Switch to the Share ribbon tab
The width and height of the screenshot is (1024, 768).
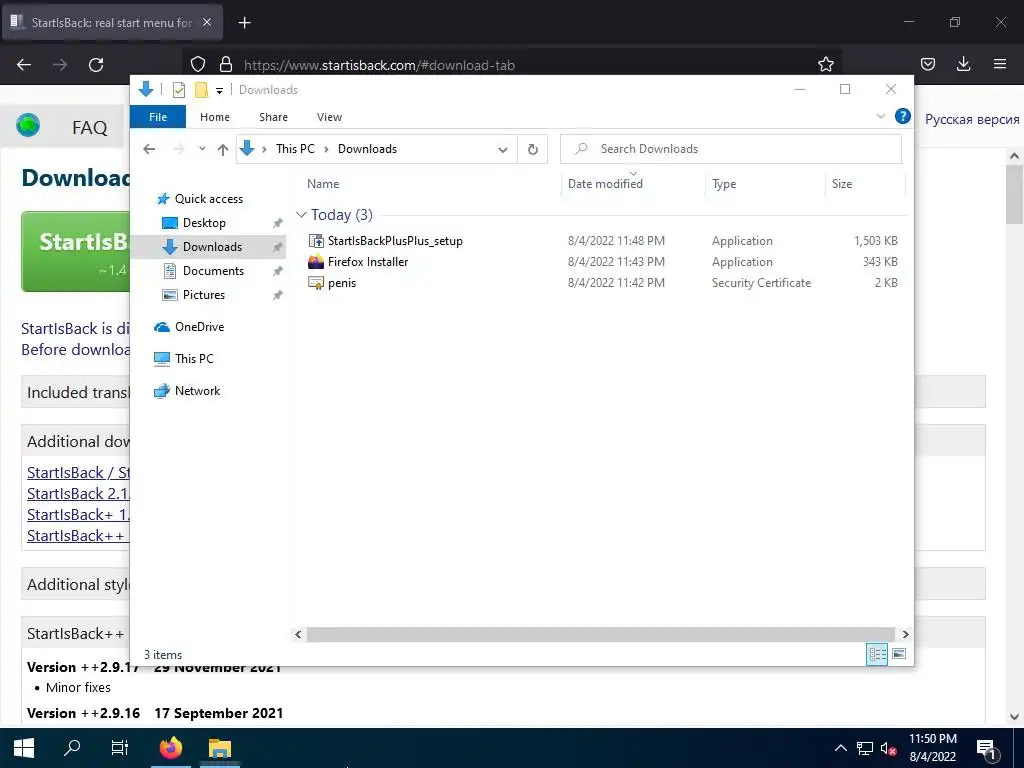pos(273,117)
